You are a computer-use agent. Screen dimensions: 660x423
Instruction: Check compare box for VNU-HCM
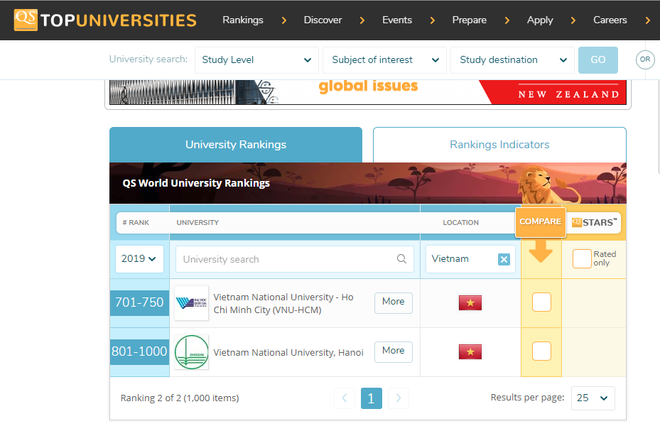[x=541, y=302]
